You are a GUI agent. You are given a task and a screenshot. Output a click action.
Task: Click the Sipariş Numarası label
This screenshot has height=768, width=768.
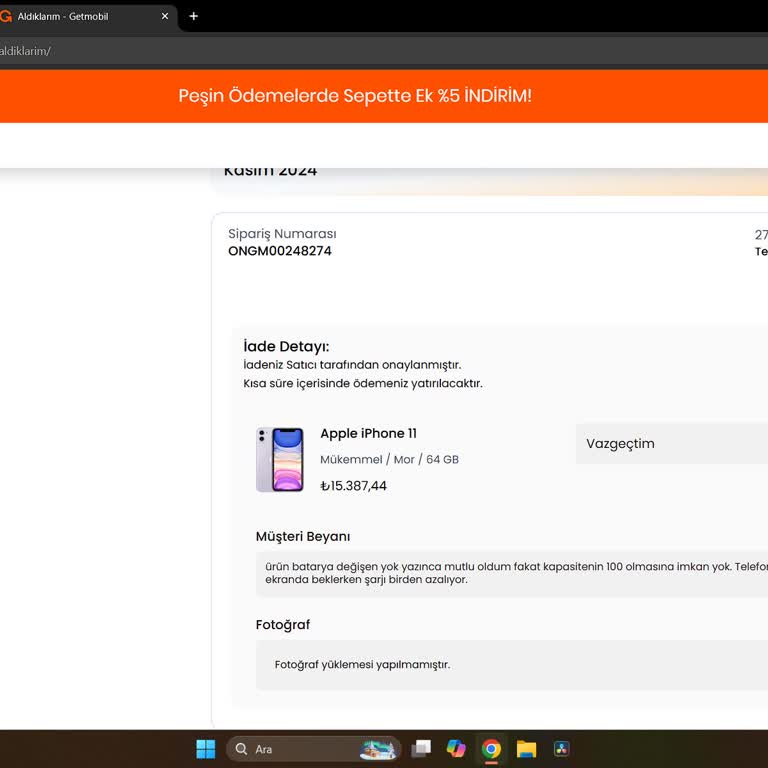pos(282,234)
